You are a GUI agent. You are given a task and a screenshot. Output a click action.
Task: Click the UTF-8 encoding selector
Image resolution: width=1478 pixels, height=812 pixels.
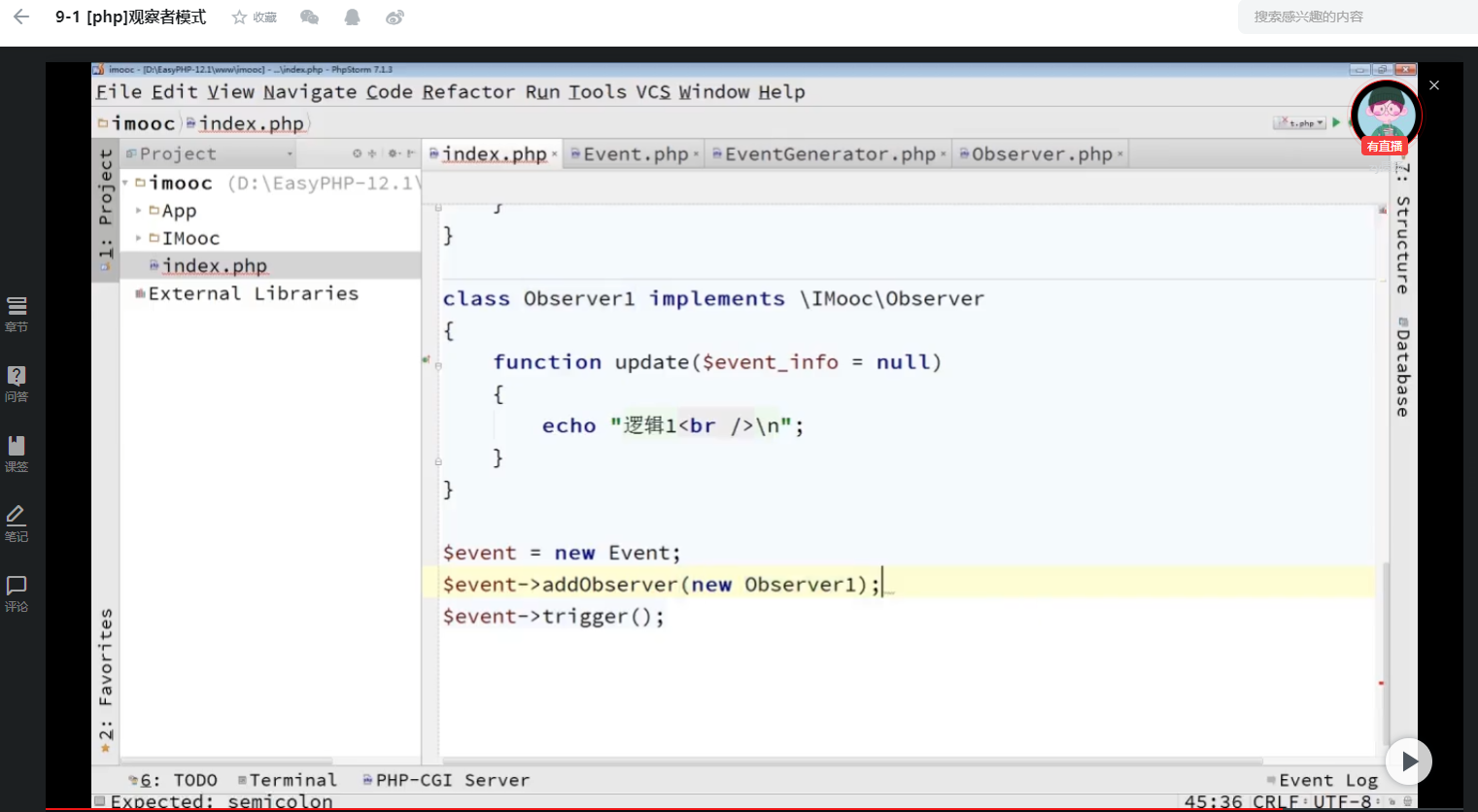[x=1345, y=802]
